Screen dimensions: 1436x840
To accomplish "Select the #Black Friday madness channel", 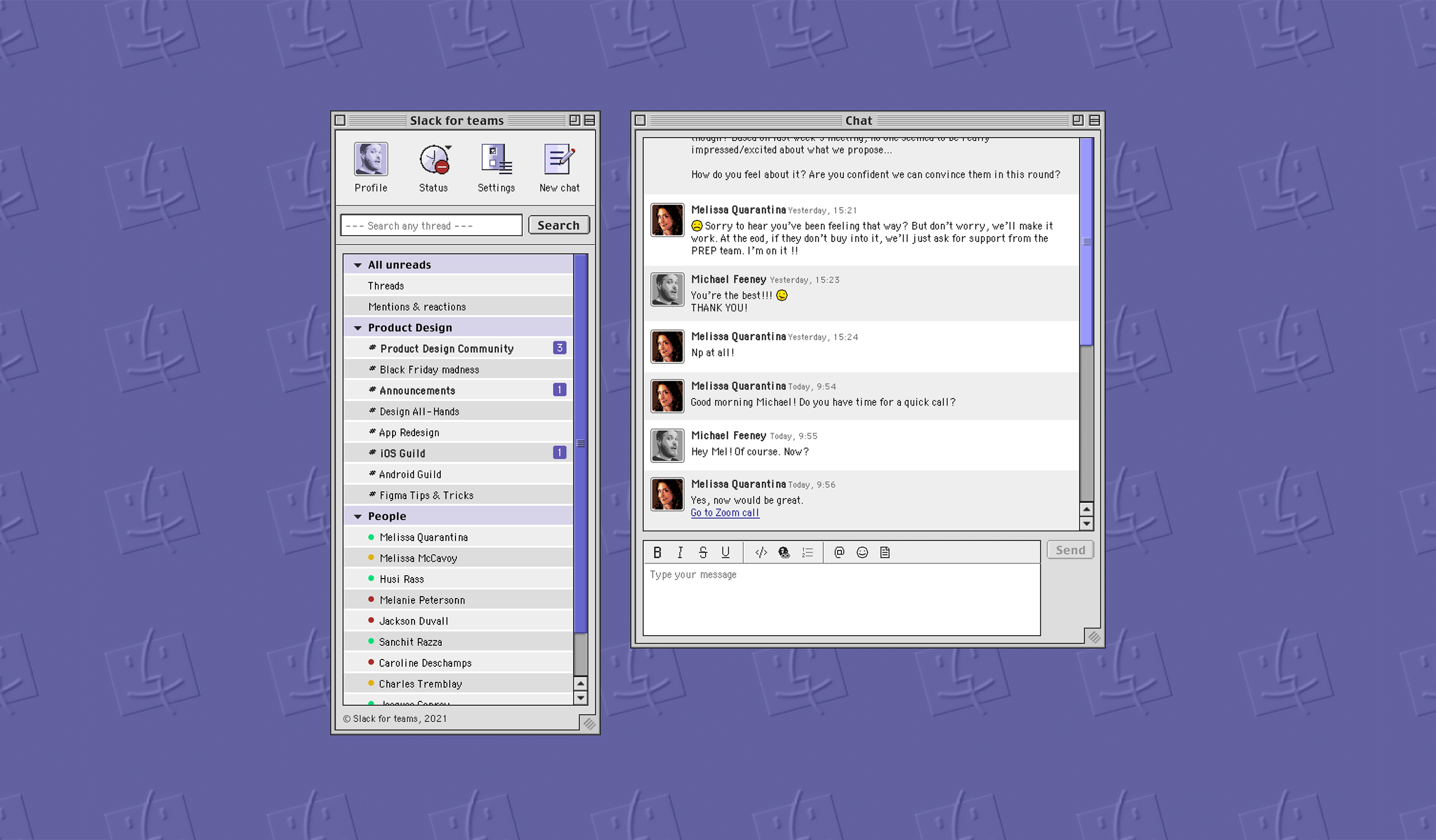I will [x=429, y=369].
